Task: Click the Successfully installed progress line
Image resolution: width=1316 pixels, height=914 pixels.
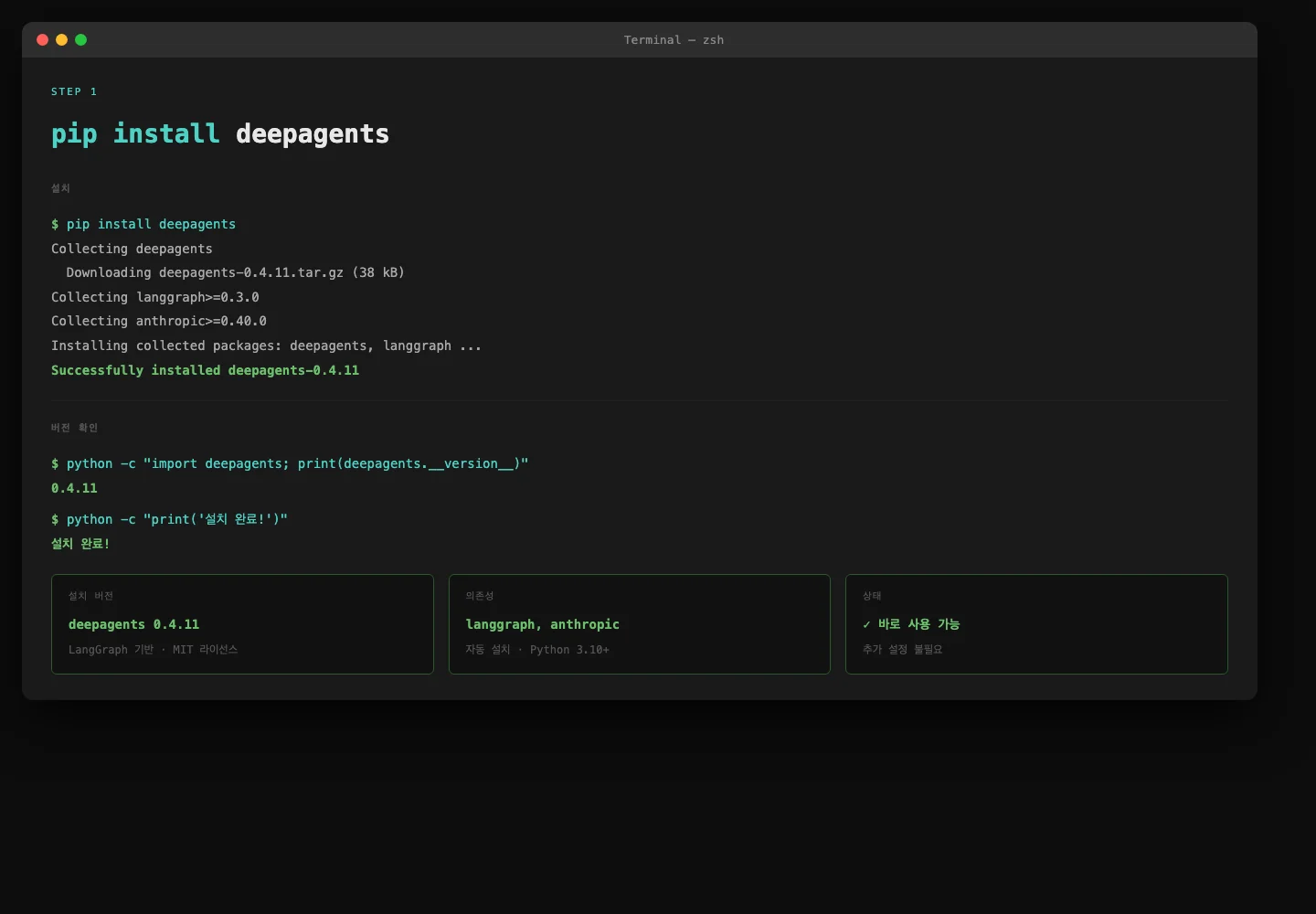Action: pos(205,370)
